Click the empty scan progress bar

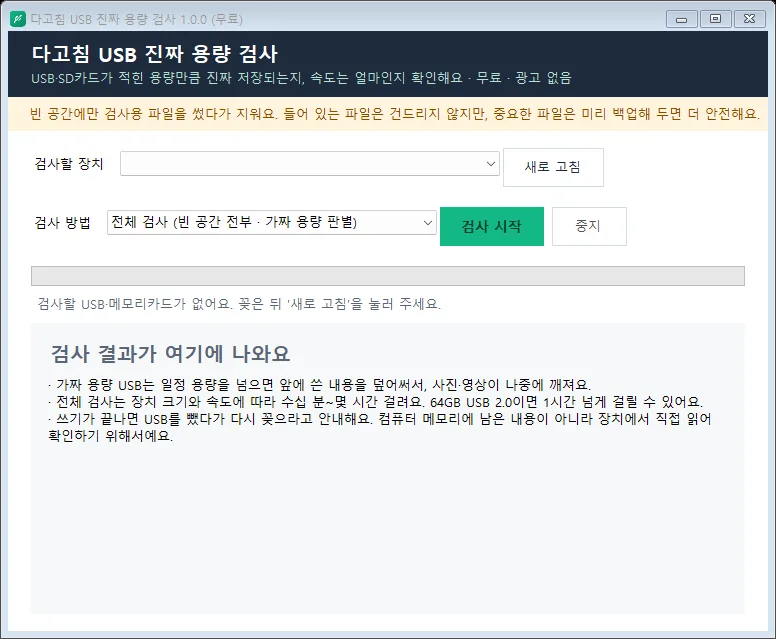pos(388,276)
